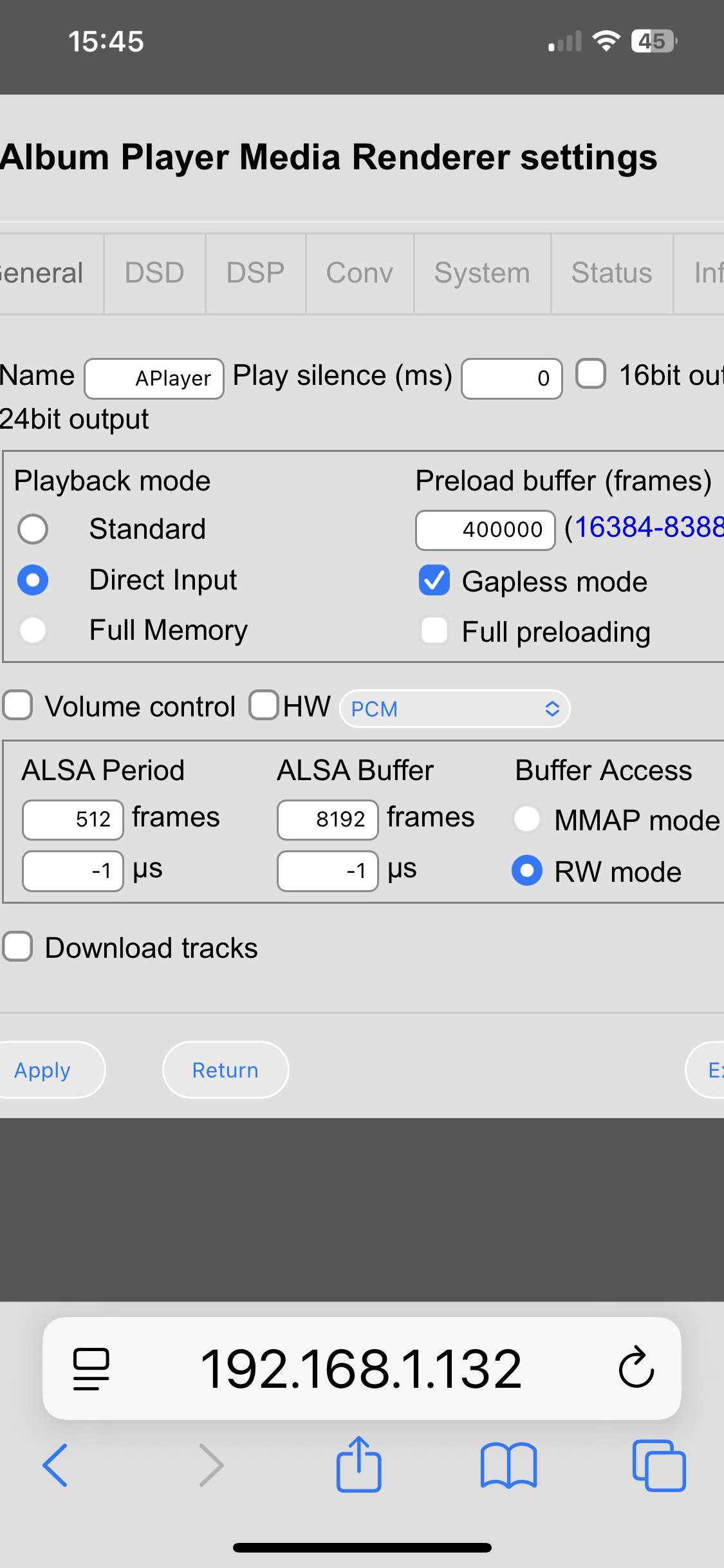Open the PCM dropdown menu
The height and width of the screenshot is (1568, 724).
pos(454,709)
